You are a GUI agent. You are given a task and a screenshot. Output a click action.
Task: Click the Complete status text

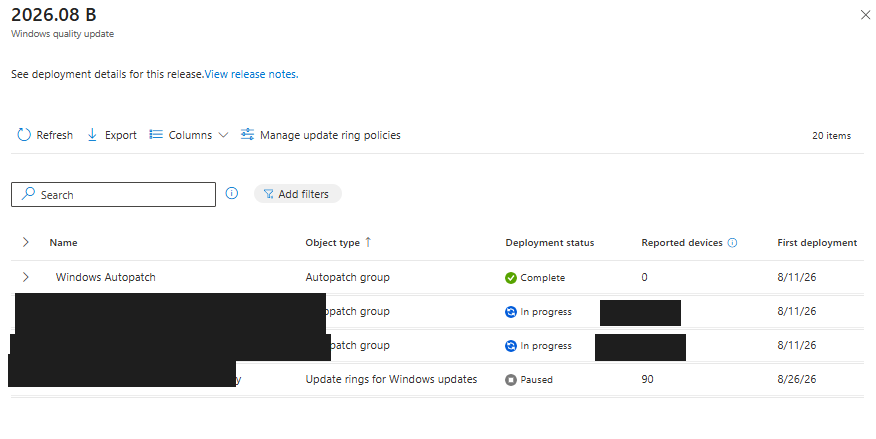point(542,278)
